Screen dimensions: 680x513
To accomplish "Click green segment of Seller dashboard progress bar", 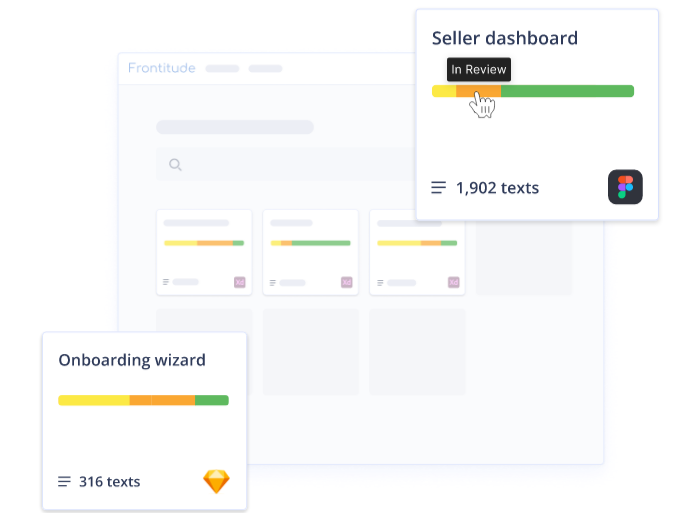I will click(567, 91).
